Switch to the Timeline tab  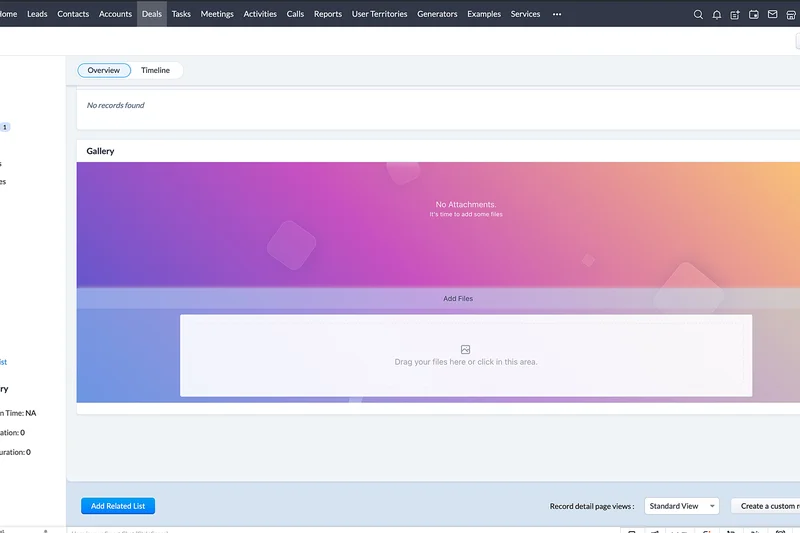[156, 70]
